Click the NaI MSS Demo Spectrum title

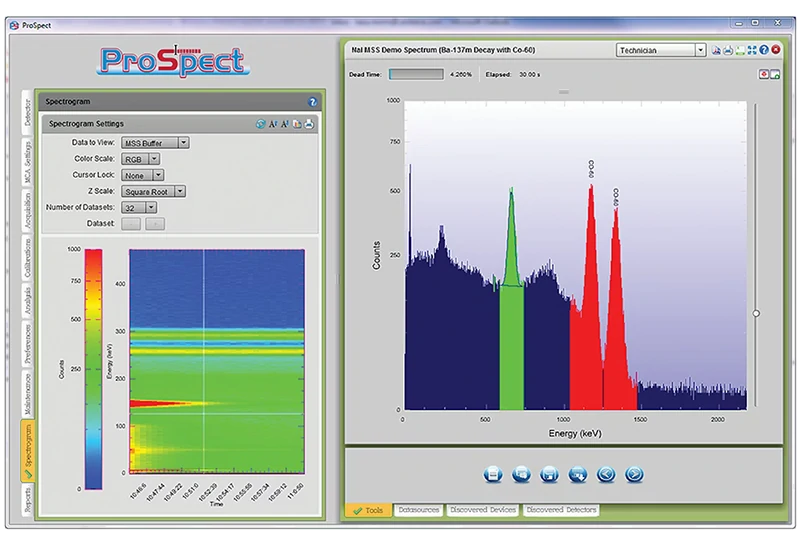(x=443, y=50)
